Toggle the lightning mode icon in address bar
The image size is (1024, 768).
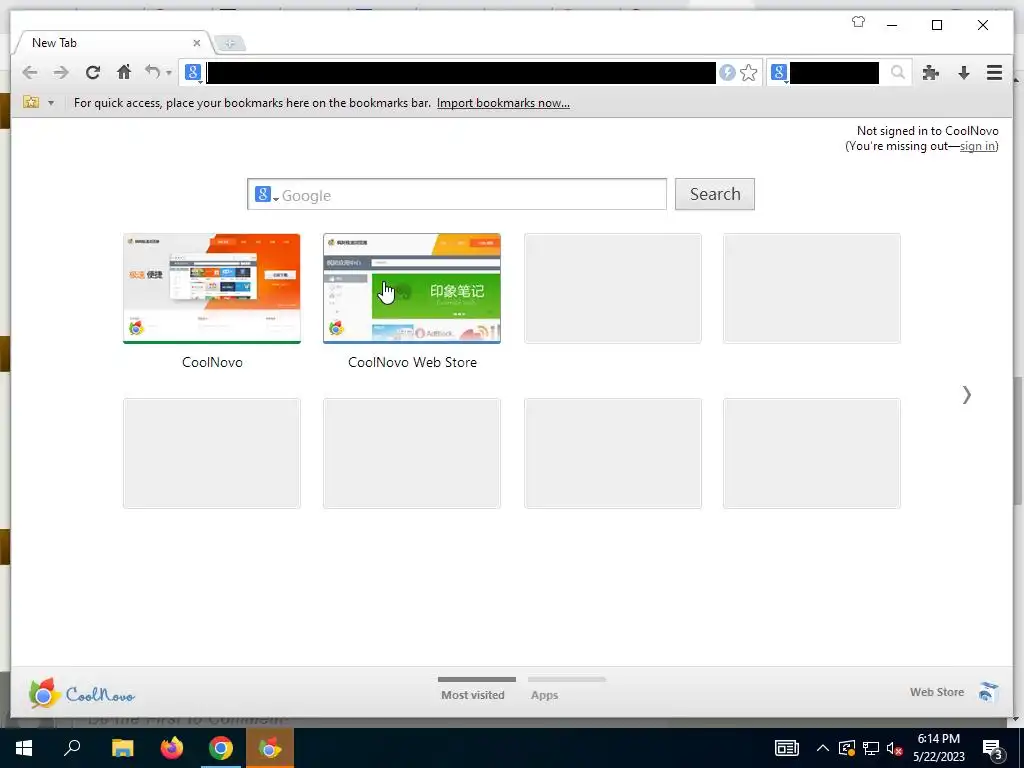click(727, 72)
